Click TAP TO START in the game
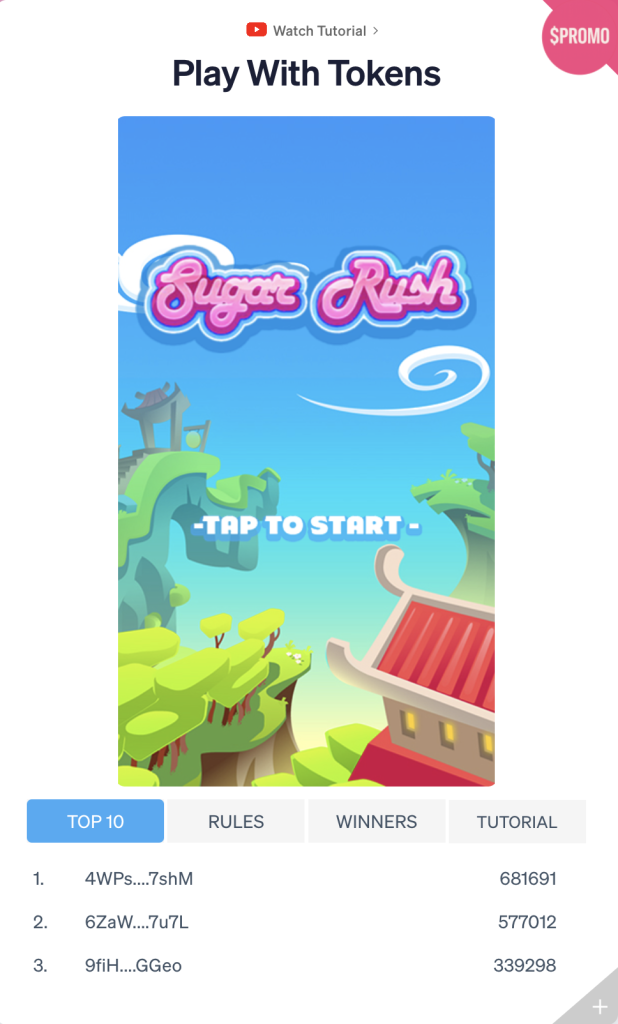 pos(306,526)
